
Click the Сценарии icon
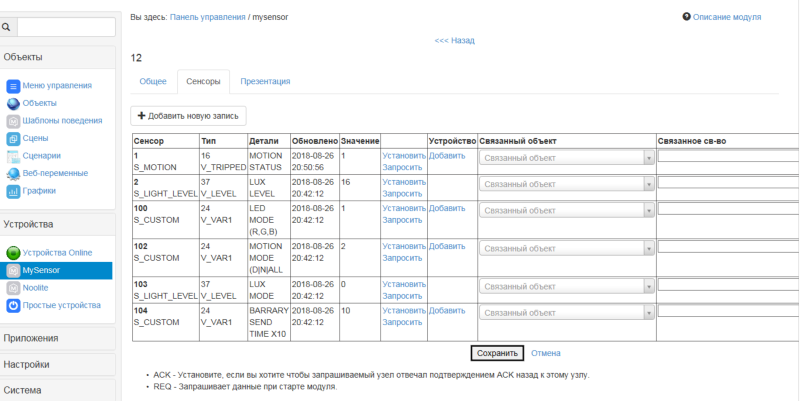pos(13,156)
